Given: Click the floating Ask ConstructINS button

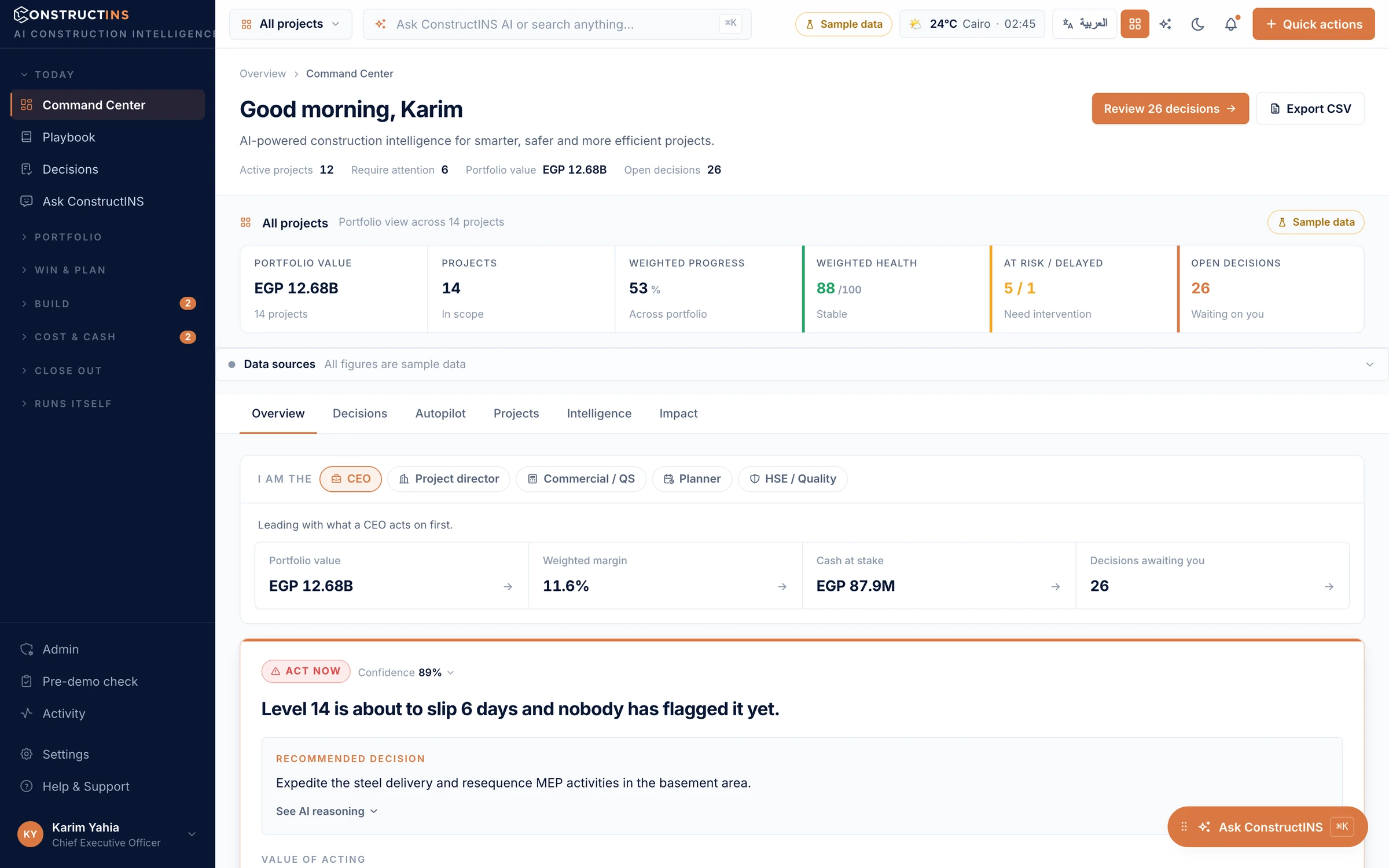Looking at the screenshot, I should coord(1267,827).
